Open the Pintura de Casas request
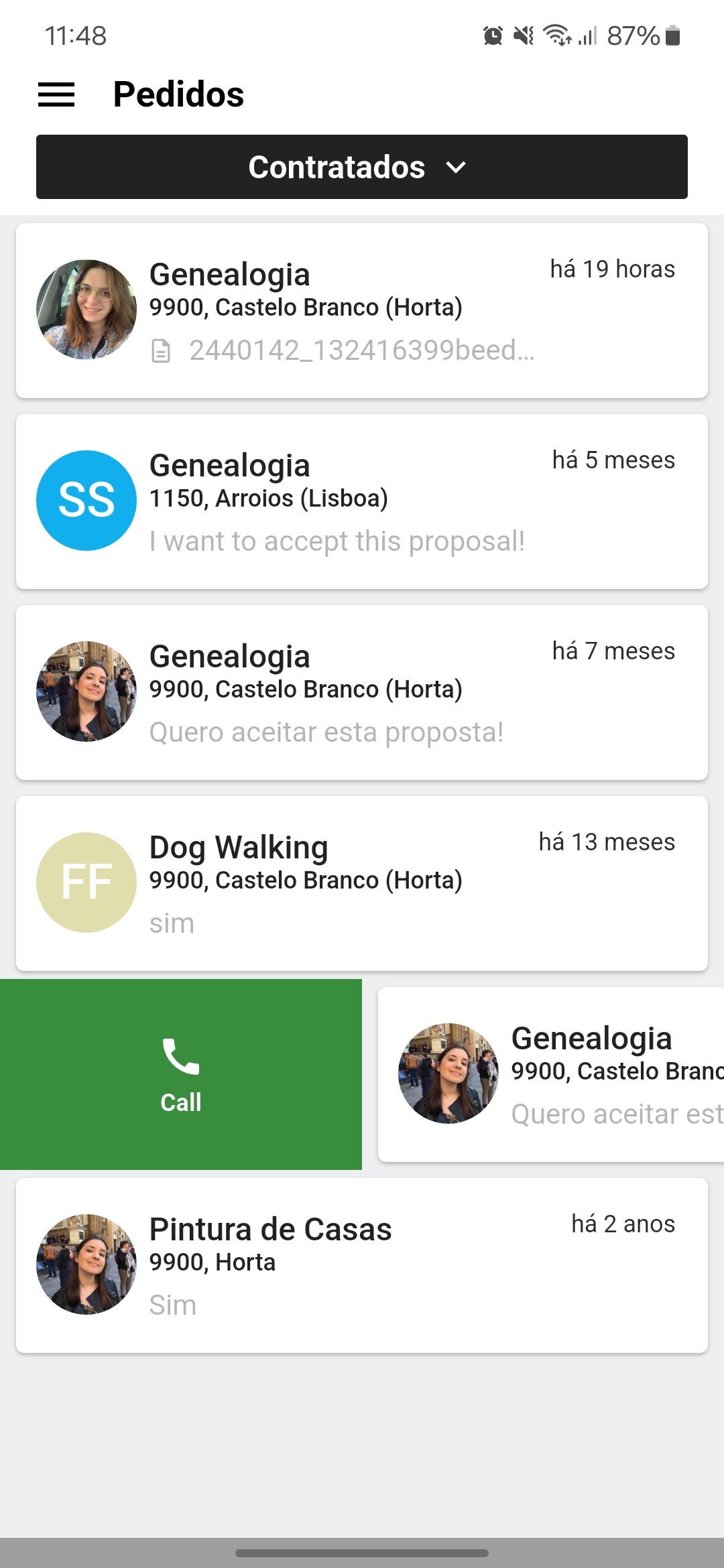Screen dimensions: 724x1568 pyautogui.click(x=362, y=1265)
